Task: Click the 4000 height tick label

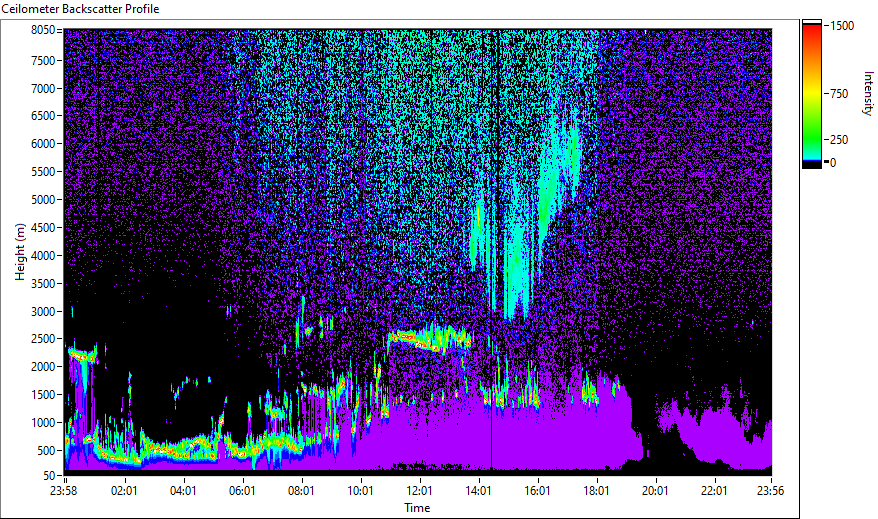Action: click(43, 256)
